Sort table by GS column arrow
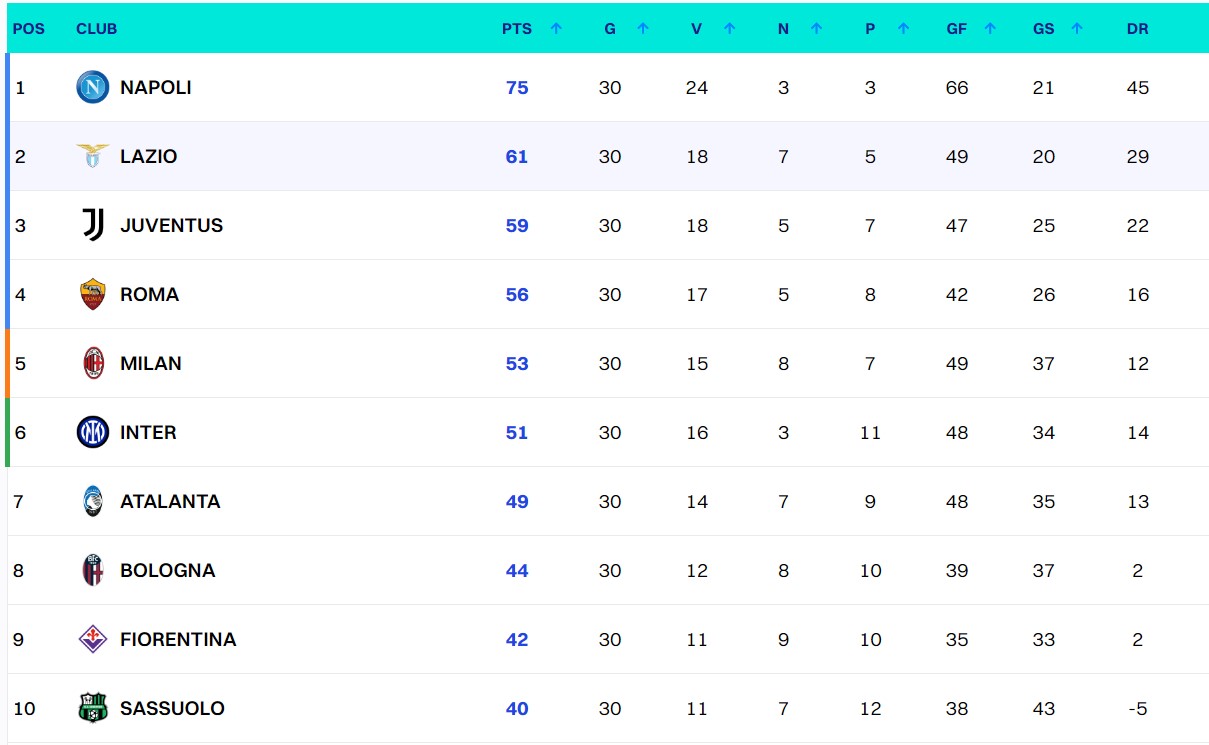The image size is (1209, 745). coord(1077,29)
